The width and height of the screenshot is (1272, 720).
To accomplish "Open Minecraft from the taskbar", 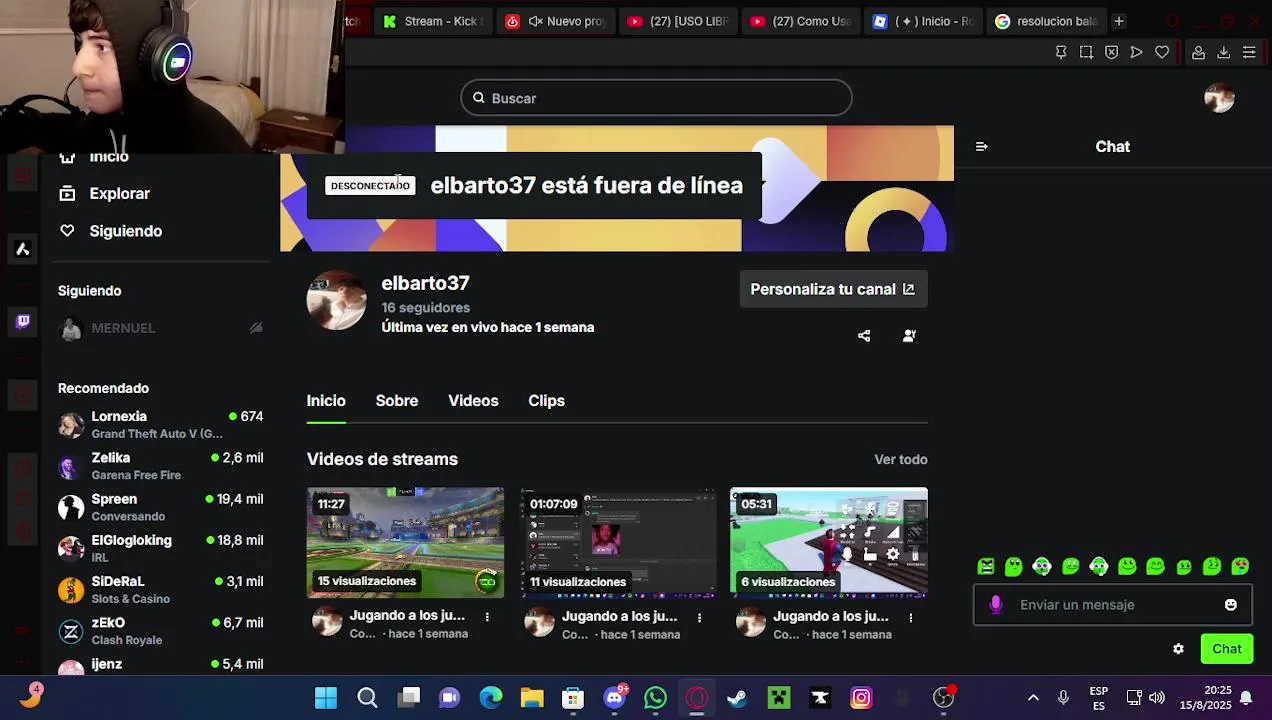I will click(779, 697).
